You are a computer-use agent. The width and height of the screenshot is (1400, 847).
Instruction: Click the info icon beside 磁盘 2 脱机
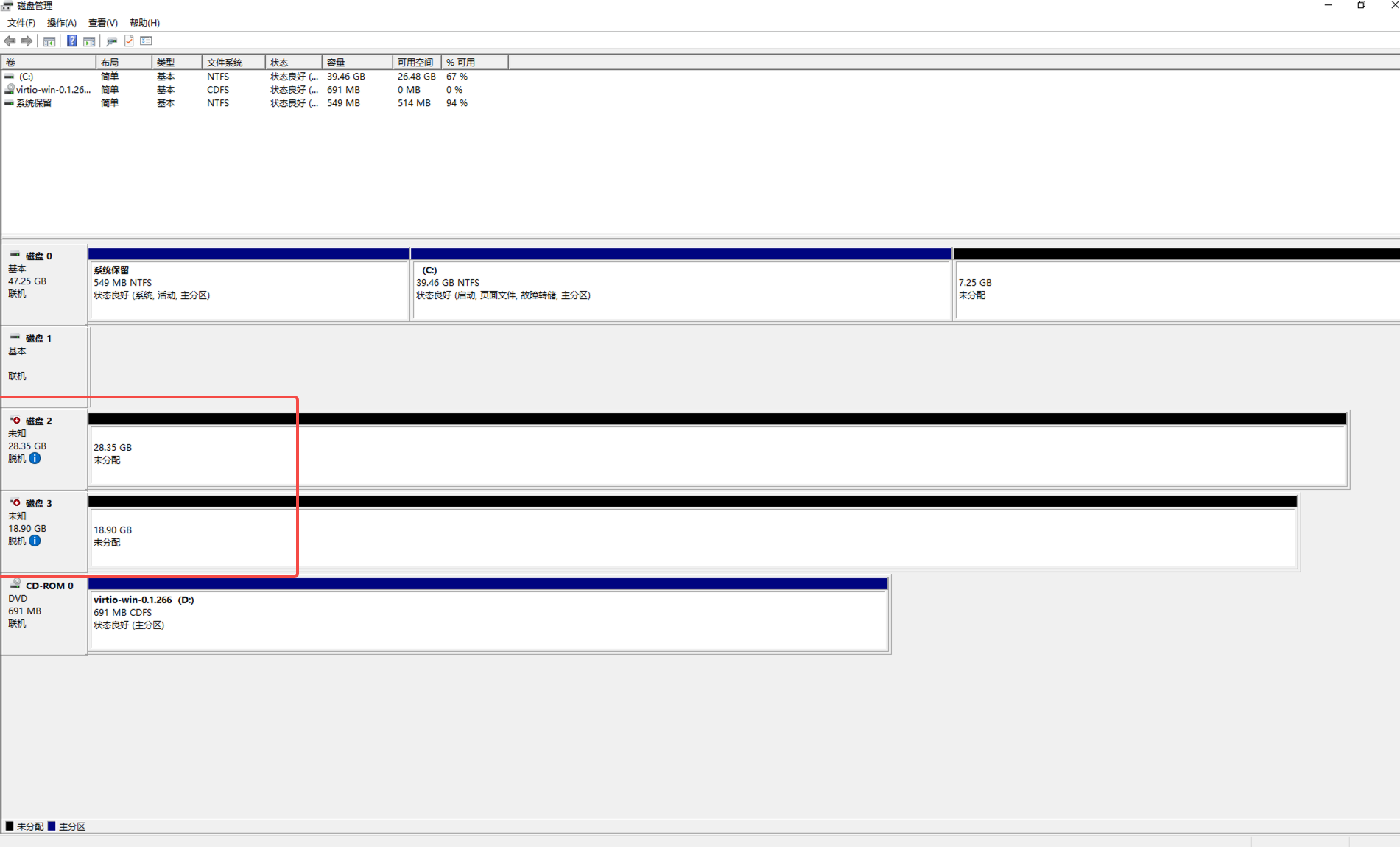point(35,458)
